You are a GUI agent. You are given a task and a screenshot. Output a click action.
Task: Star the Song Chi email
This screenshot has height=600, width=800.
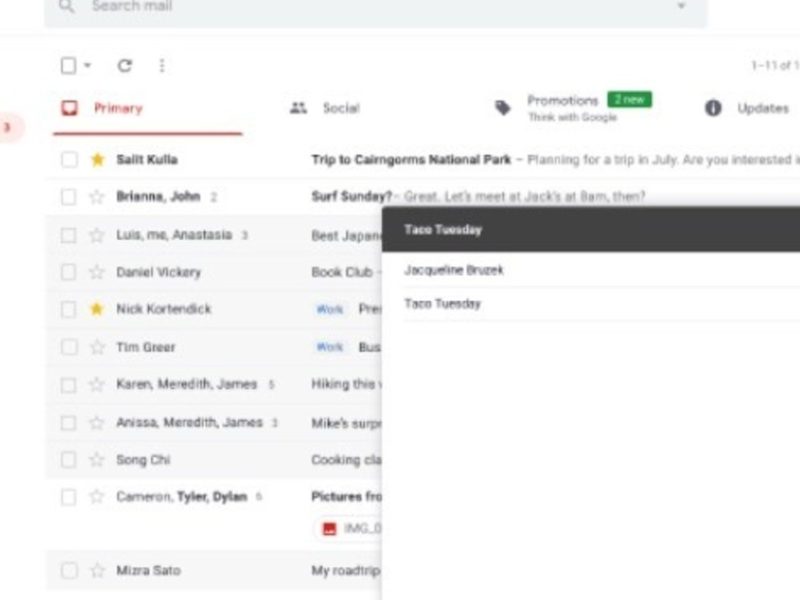(97, 460)
